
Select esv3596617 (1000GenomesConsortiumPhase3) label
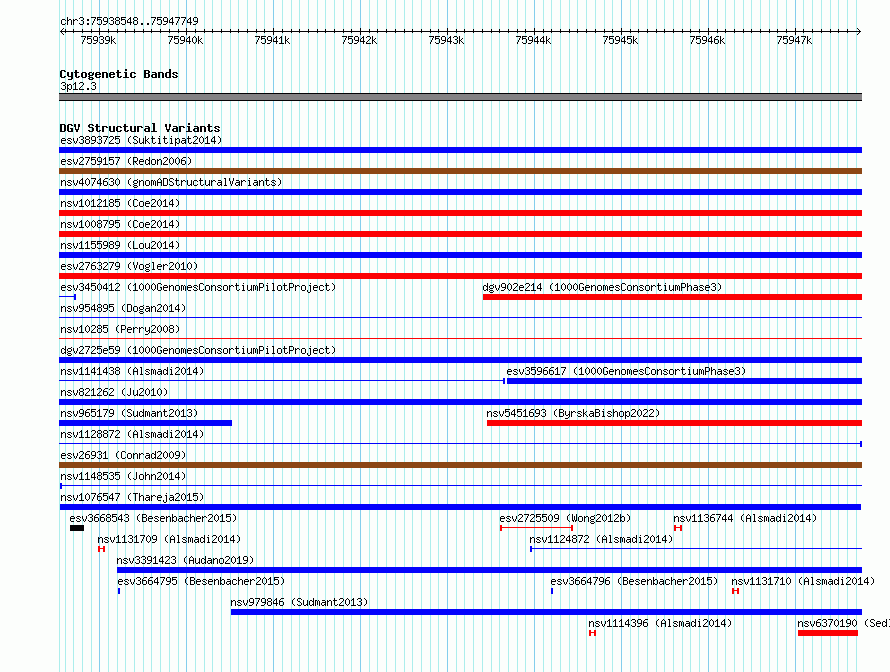click(x=626, y=371)
